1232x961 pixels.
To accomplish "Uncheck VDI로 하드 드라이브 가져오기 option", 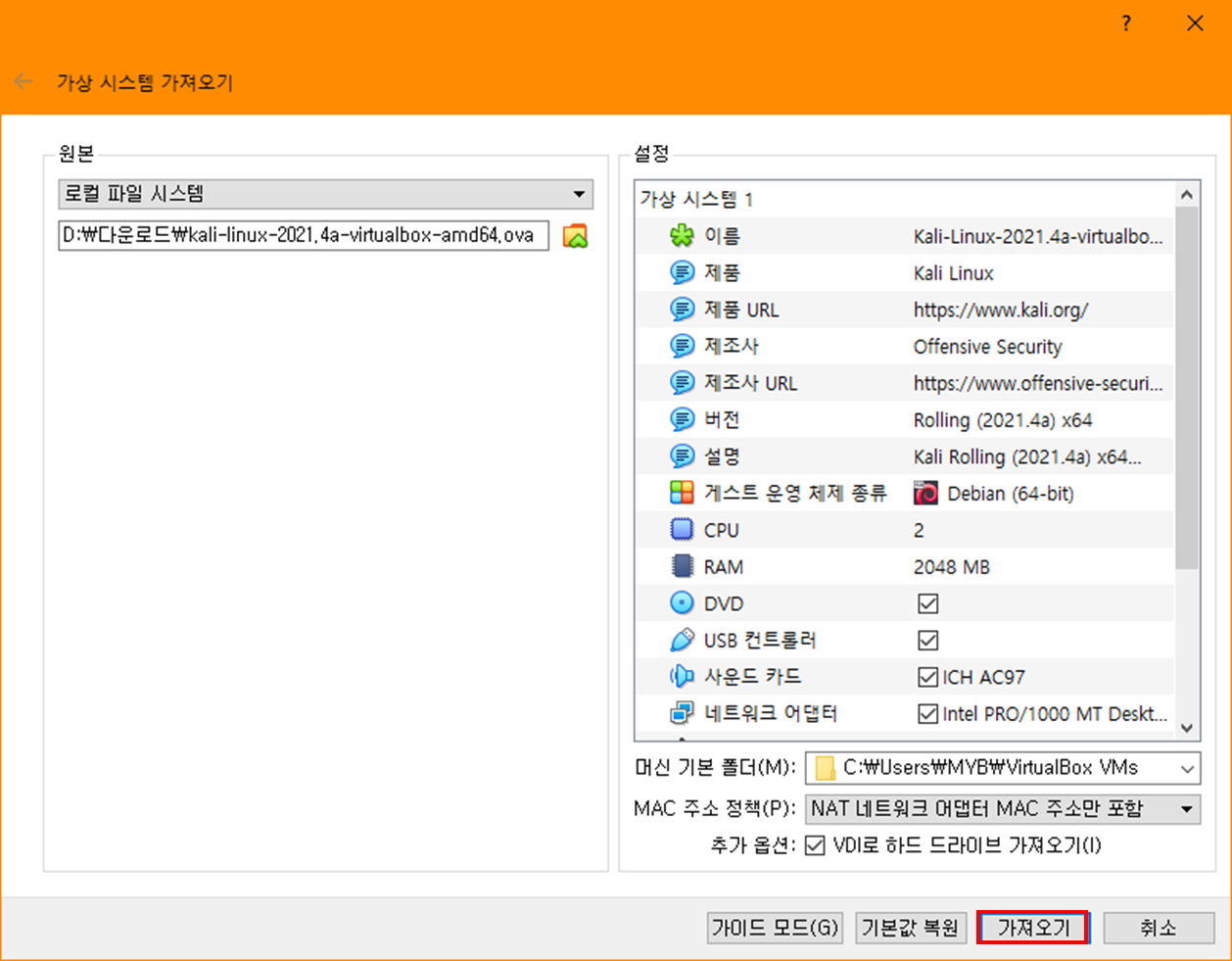I will coord(815,845).
